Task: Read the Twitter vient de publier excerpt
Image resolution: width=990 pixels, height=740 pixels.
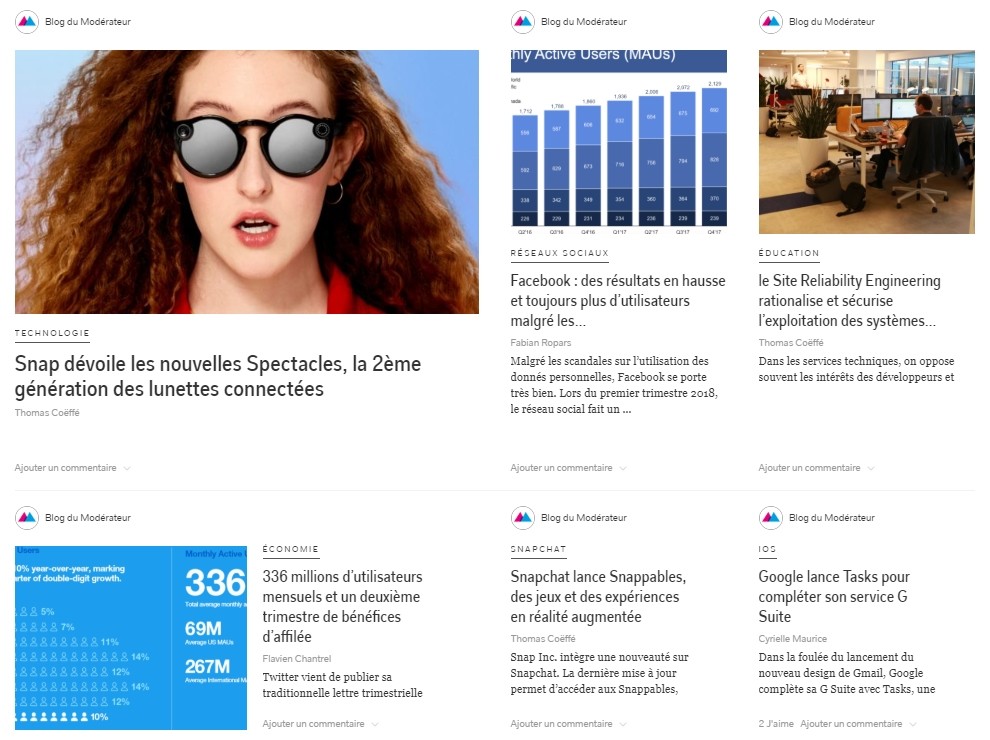Action: (x=343, y=685)
